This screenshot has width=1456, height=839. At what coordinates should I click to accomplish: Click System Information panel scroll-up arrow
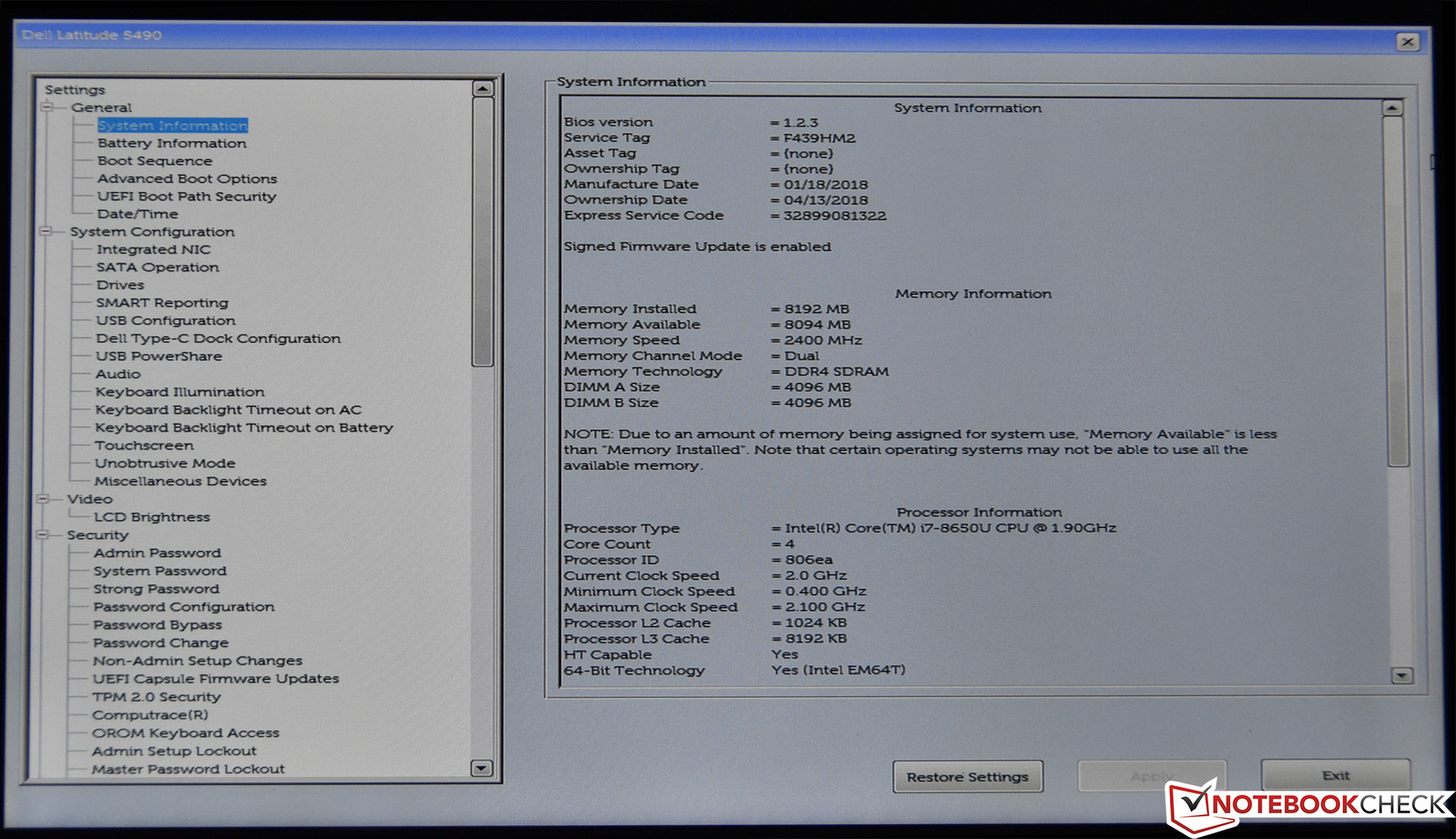click(1392, 108)
